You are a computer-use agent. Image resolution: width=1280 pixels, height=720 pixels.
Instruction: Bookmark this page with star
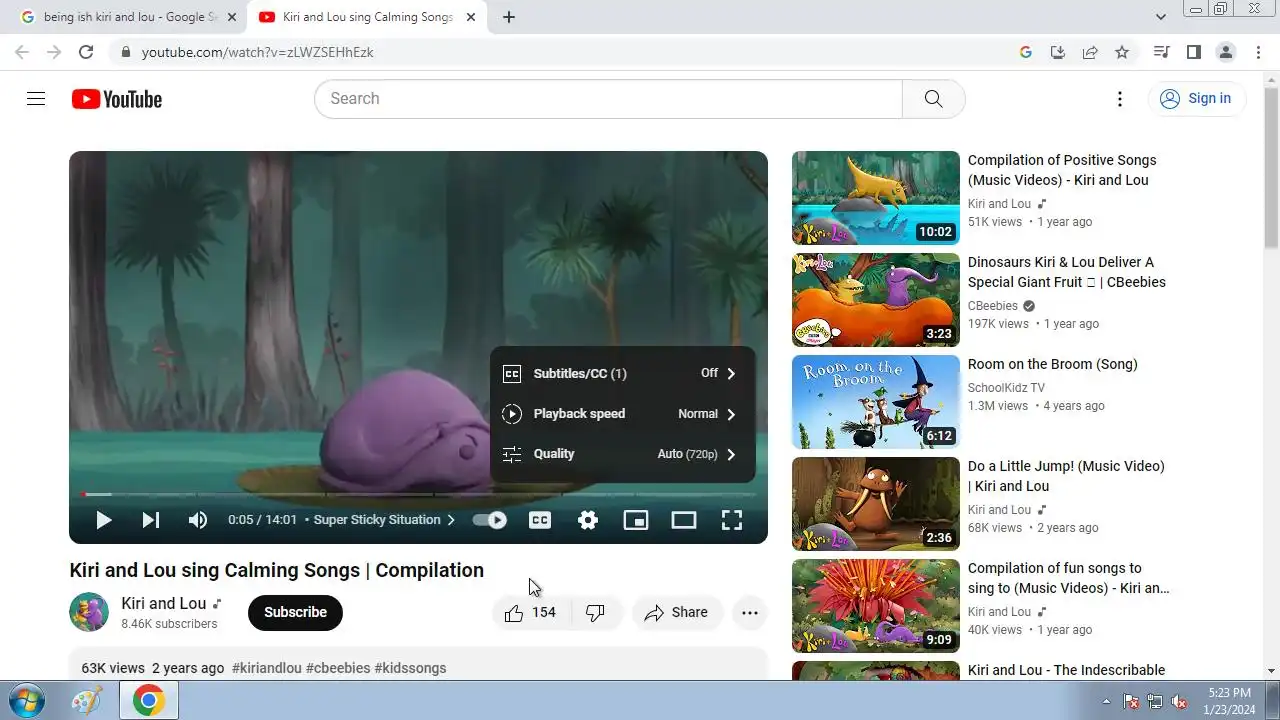[x=1122, y=52]
